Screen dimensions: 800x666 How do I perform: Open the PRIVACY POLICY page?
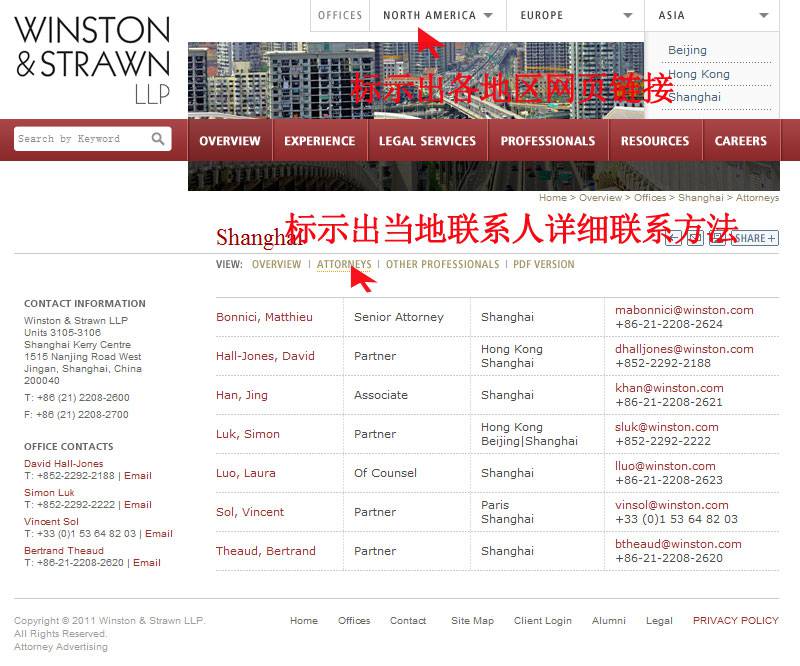(x=735, y=620)
